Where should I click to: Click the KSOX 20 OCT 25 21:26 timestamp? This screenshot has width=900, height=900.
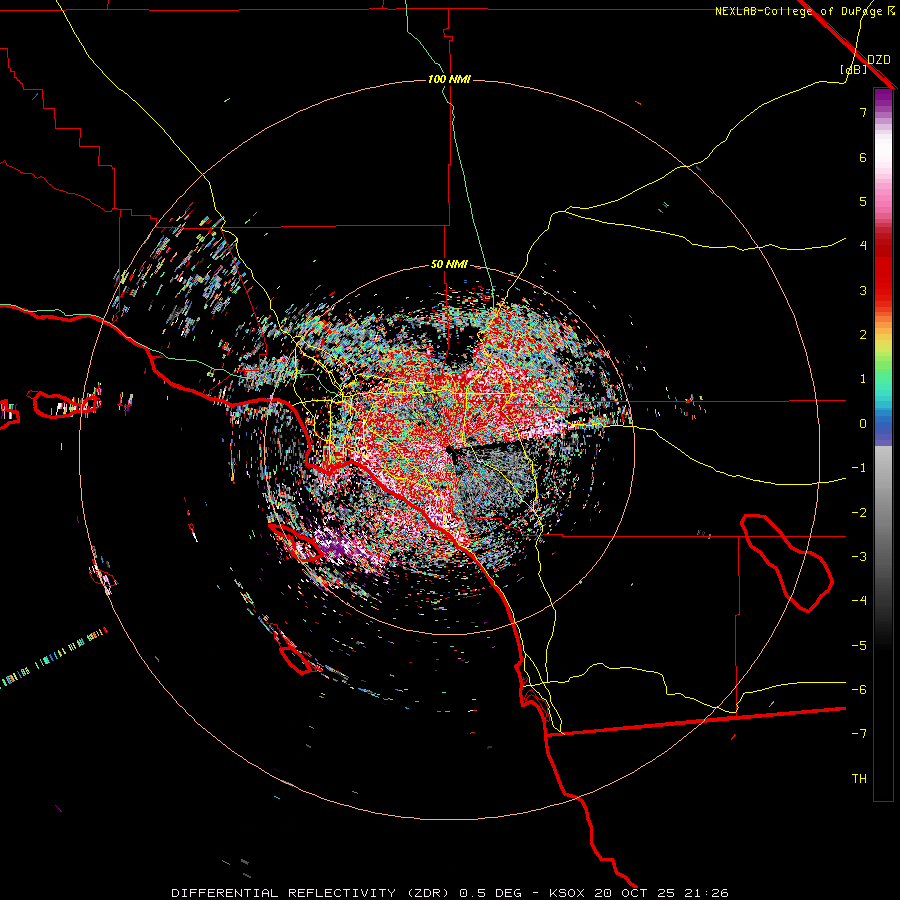pos(639,893)
